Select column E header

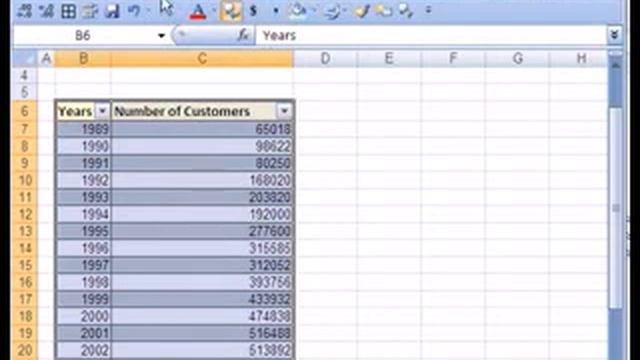coord(389,59)
